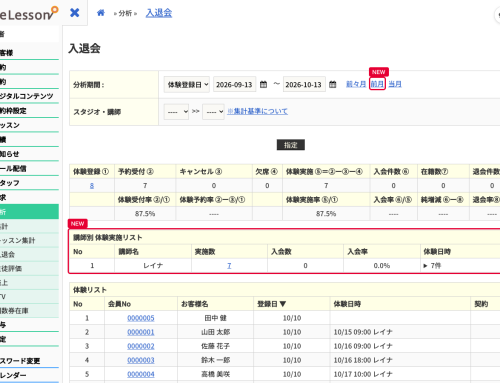Open calendar picker for the start date 2026-09-13

(x=263, y=84)
